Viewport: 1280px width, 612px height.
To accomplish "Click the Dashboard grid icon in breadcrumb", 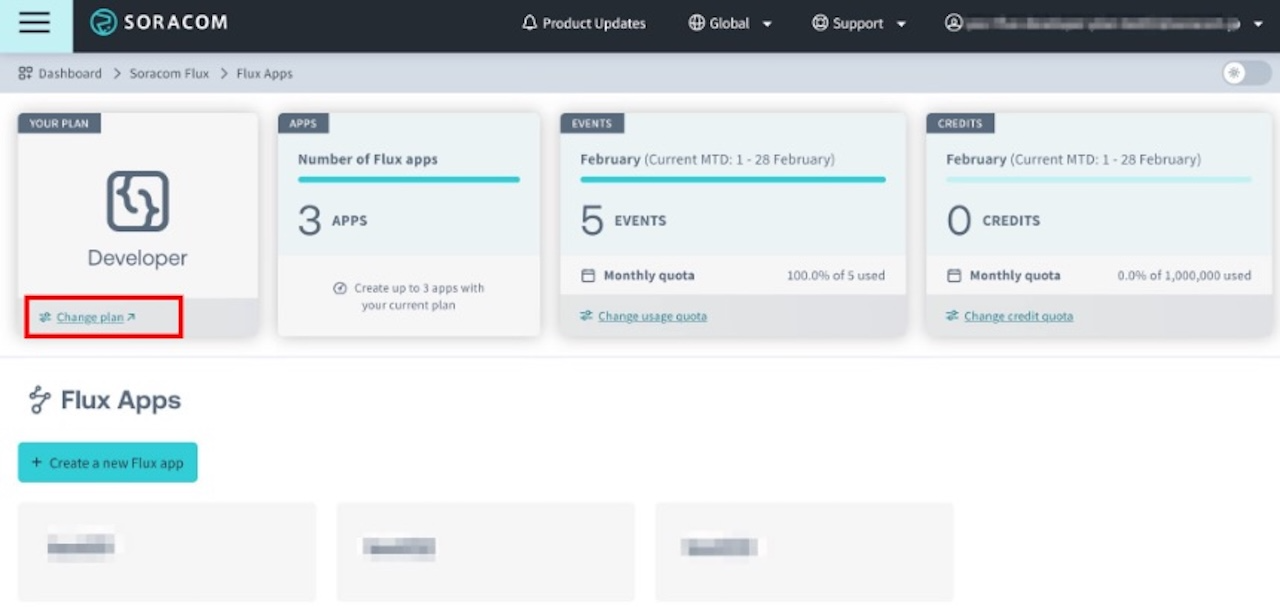I will coord(26,73).
